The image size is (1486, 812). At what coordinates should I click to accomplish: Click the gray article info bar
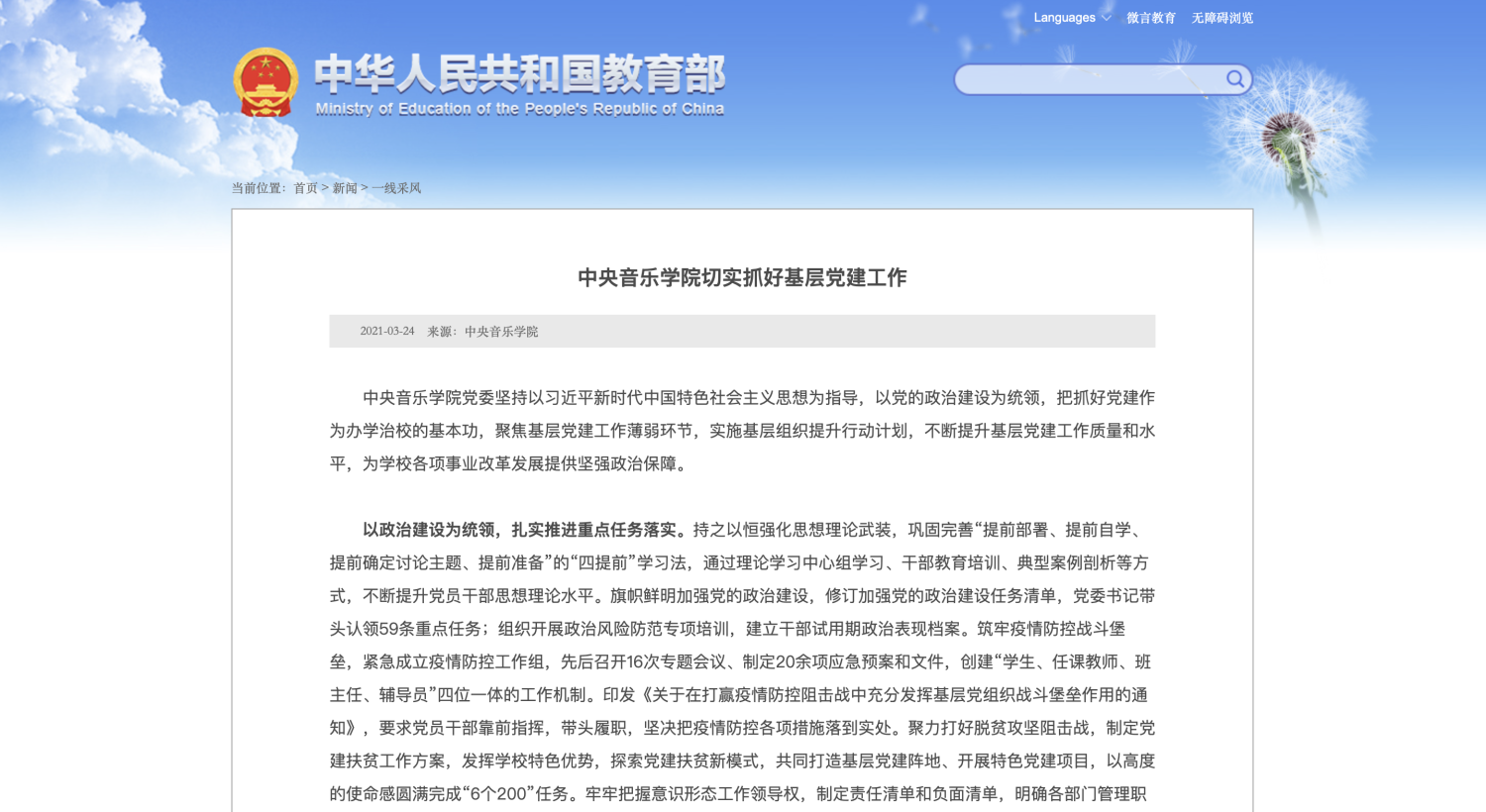tap(842, 331)
